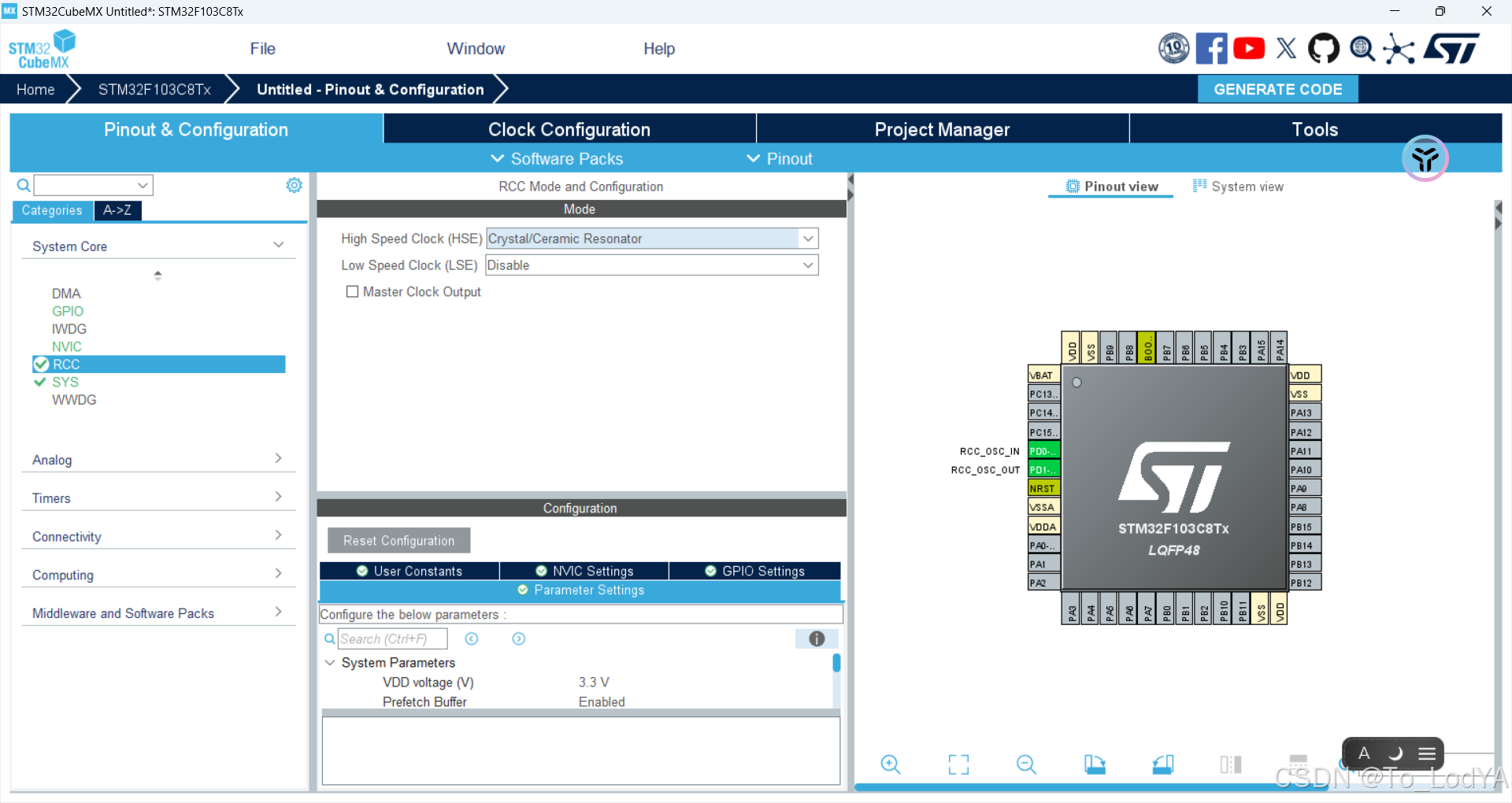This screenshot has width=1512, height=803.
Task: Open the GitHub icon link
Action: (x=1324, y=49)
